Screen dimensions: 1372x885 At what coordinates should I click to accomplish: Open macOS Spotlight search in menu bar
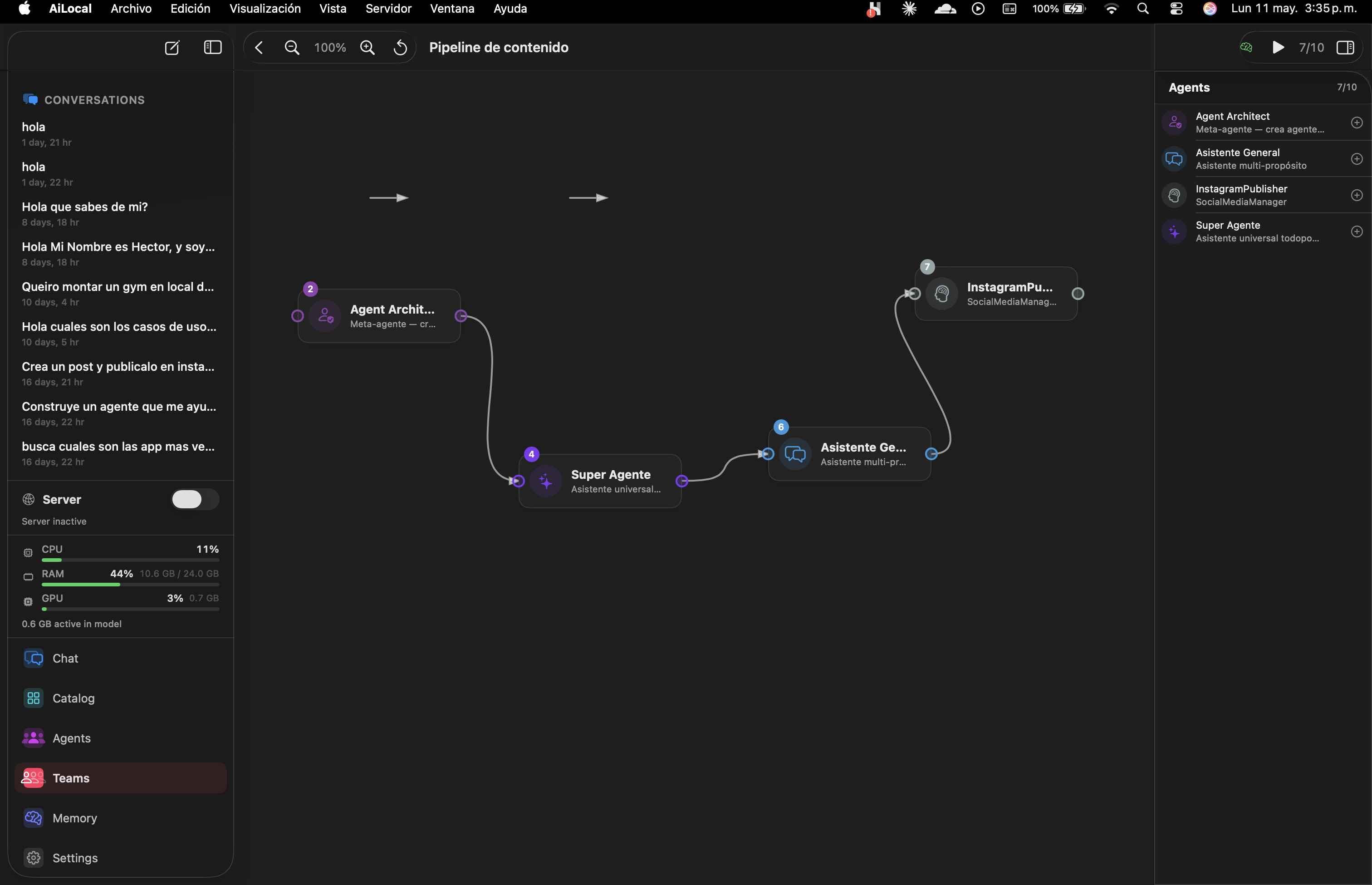[x=1143, y=9]
